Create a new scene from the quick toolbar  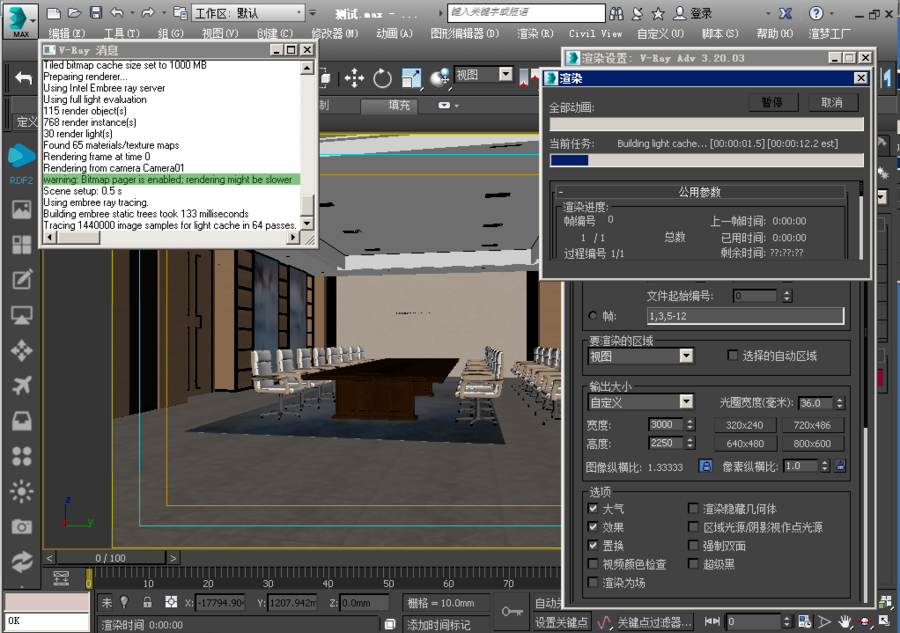pos(53,13)
